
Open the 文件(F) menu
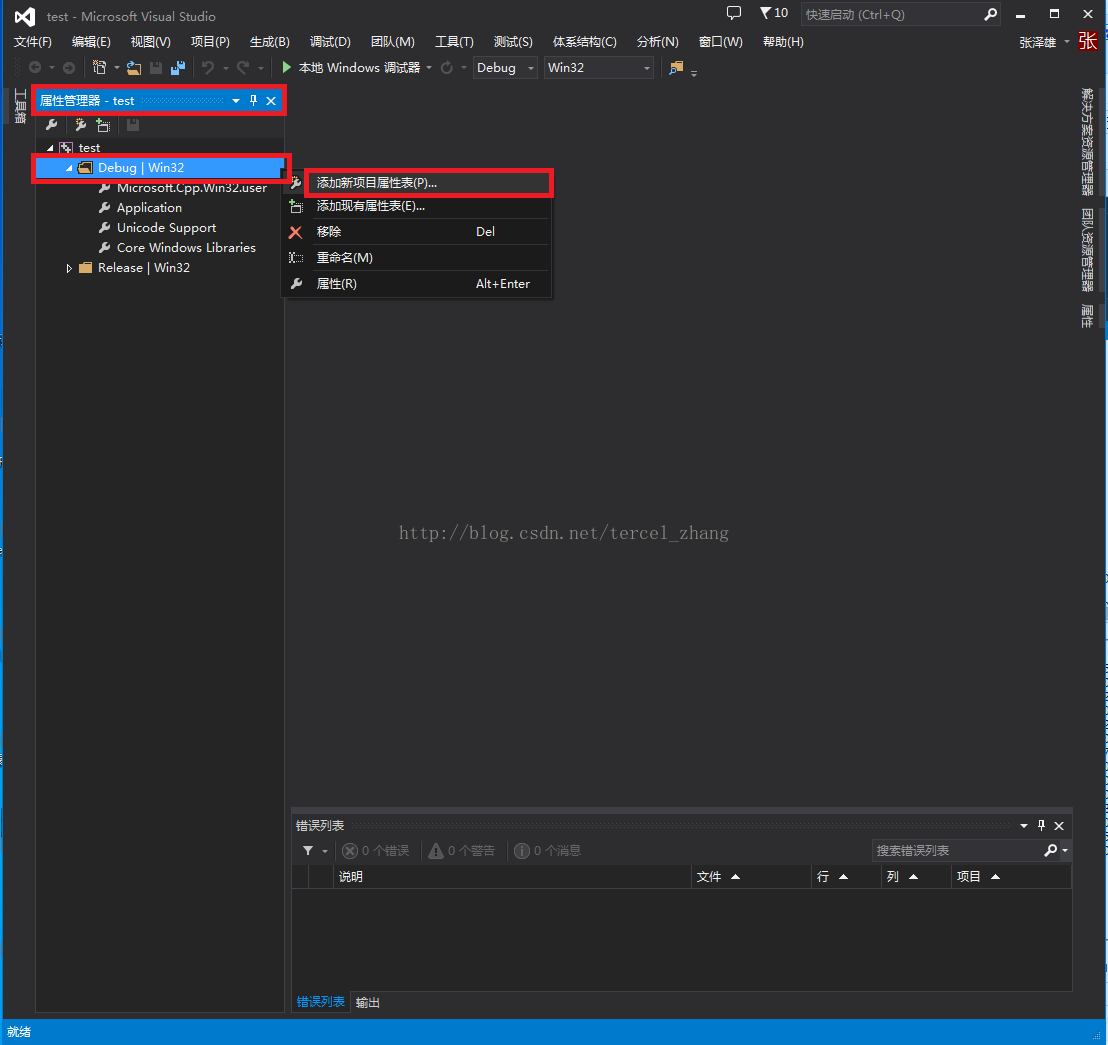(x=33, y=42)
